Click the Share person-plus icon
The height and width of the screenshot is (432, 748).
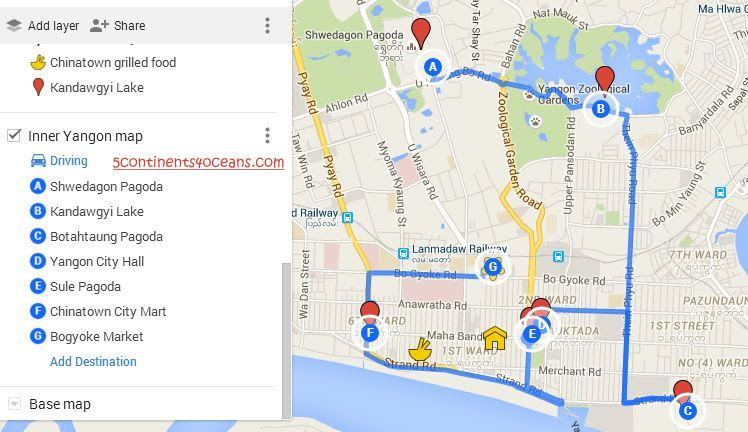[x=99, y=25]
